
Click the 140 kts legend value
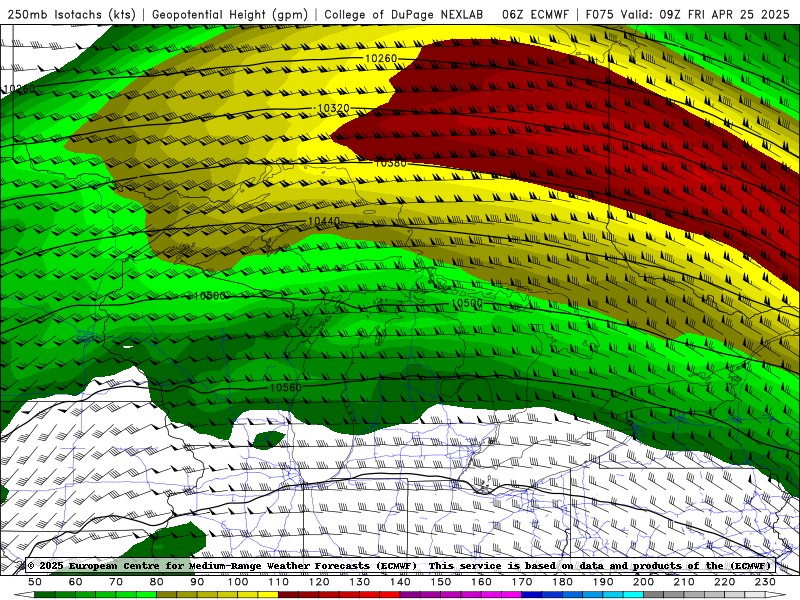click(400, 582)
